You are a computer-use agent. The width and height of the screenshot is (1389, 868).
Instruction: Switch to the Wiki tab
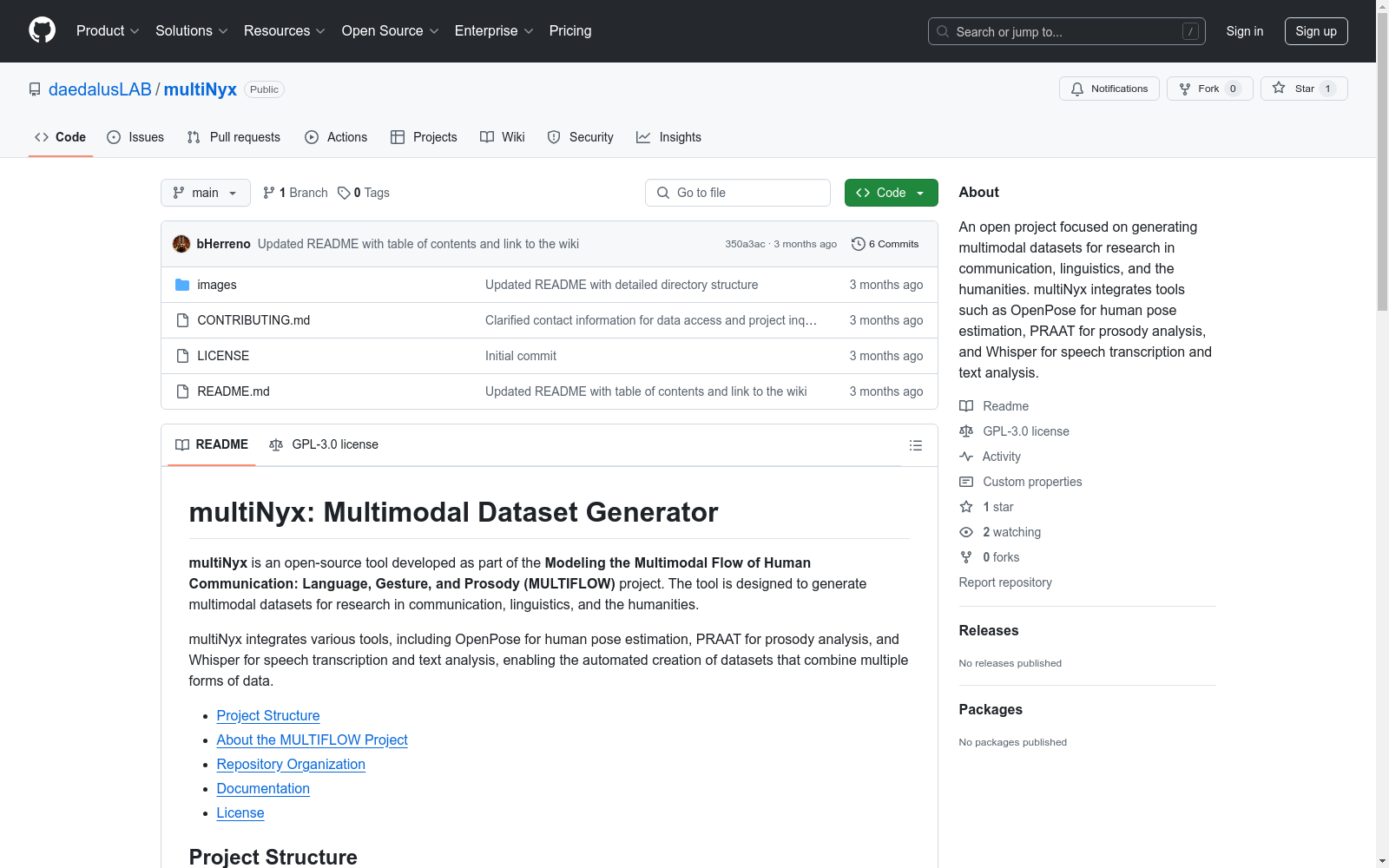point(503,137)
